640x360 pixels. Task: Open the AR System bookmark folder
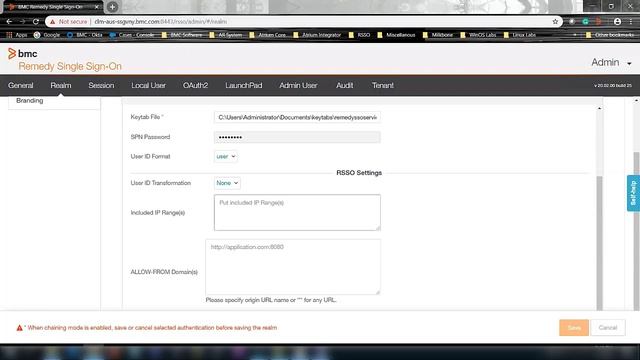[x=226, y=35]
